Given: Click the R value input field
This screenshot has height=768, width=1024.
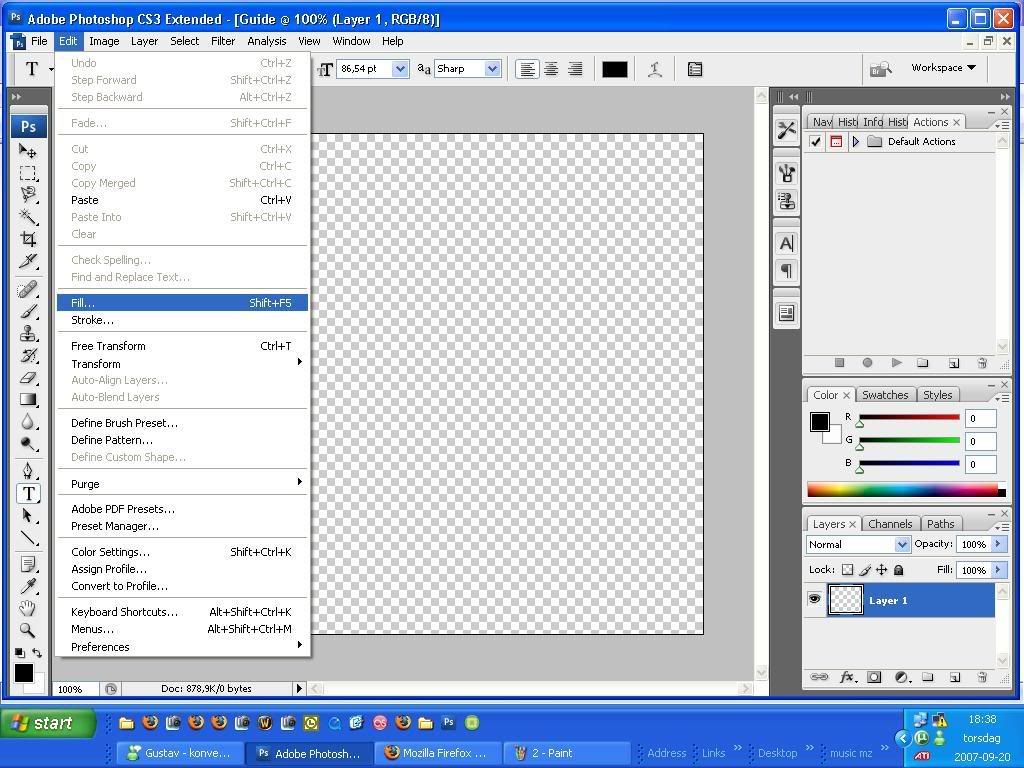Looking at the screenshot, I should click(x=980, y=419).
